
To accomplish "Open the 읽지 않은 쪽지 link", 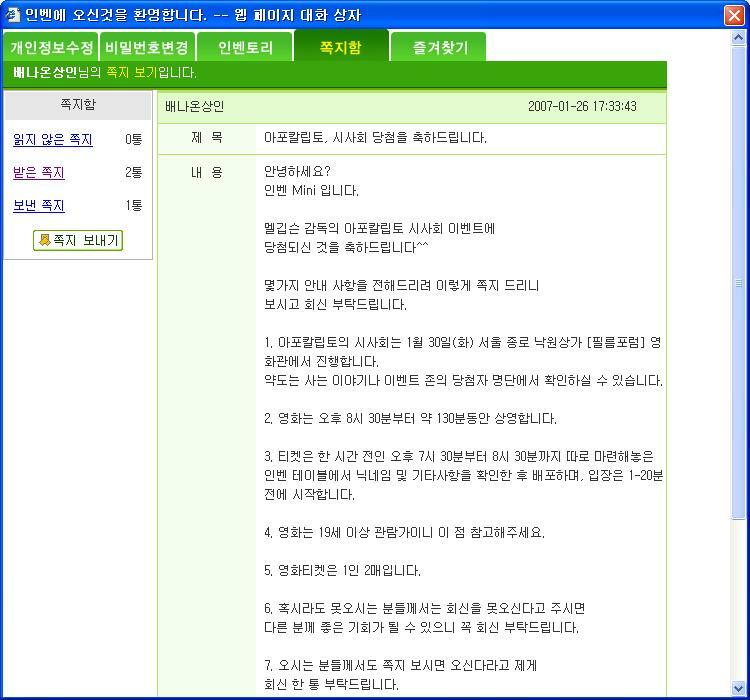I will (x=53, y=139).
